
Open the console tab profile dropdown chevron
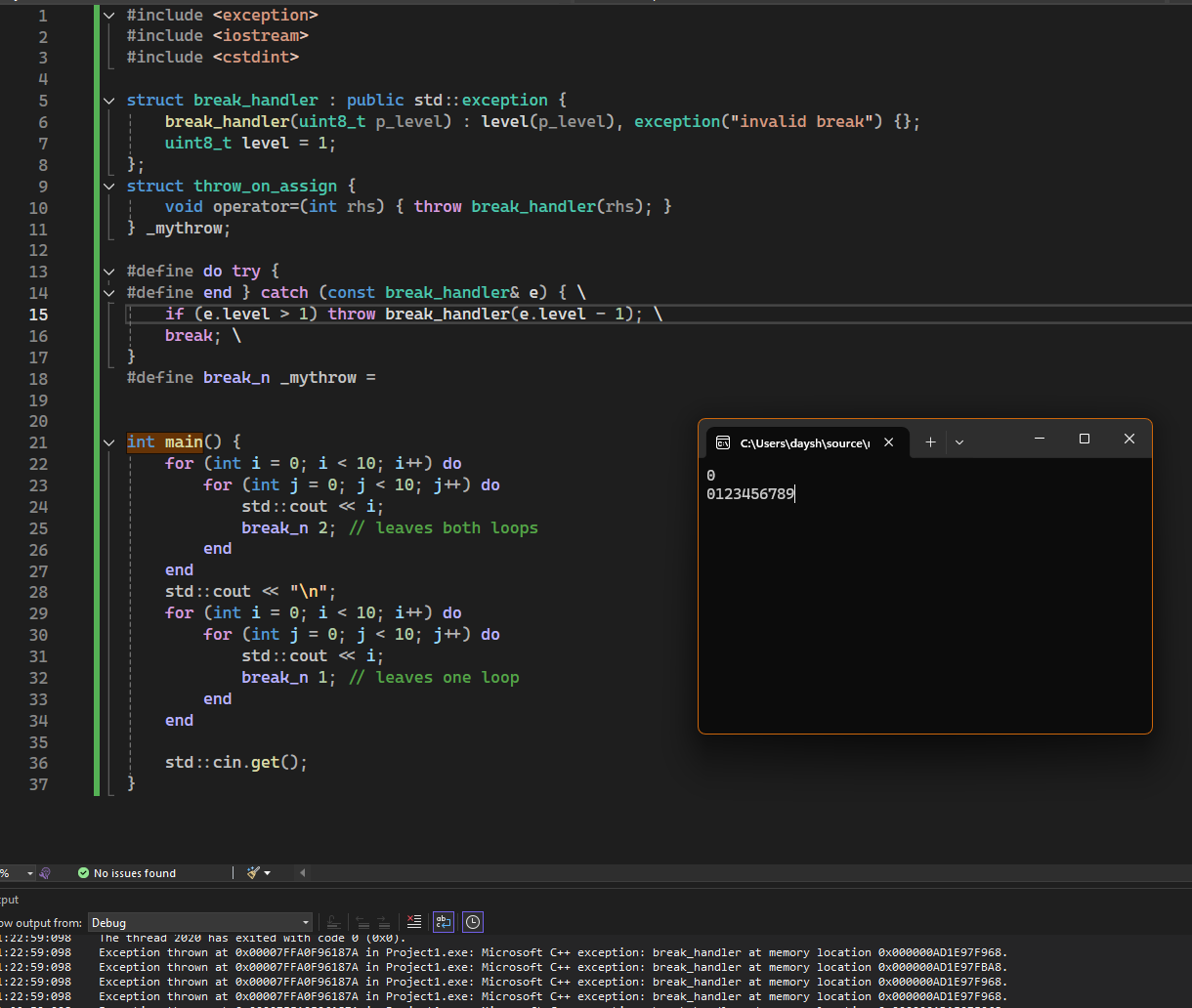pos(959,442)
